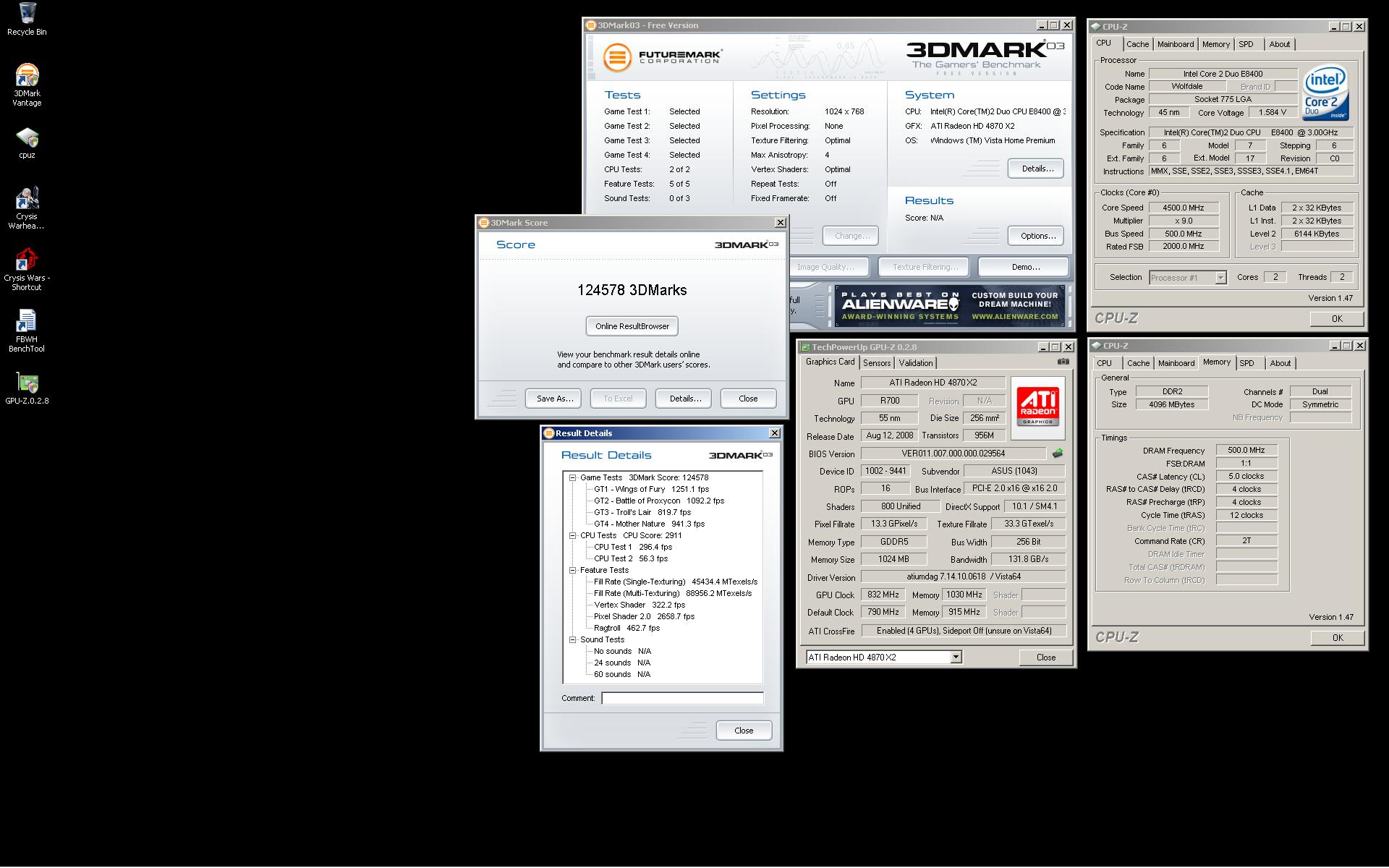Collapse the CPU Tests tree node

click(572, 535)
